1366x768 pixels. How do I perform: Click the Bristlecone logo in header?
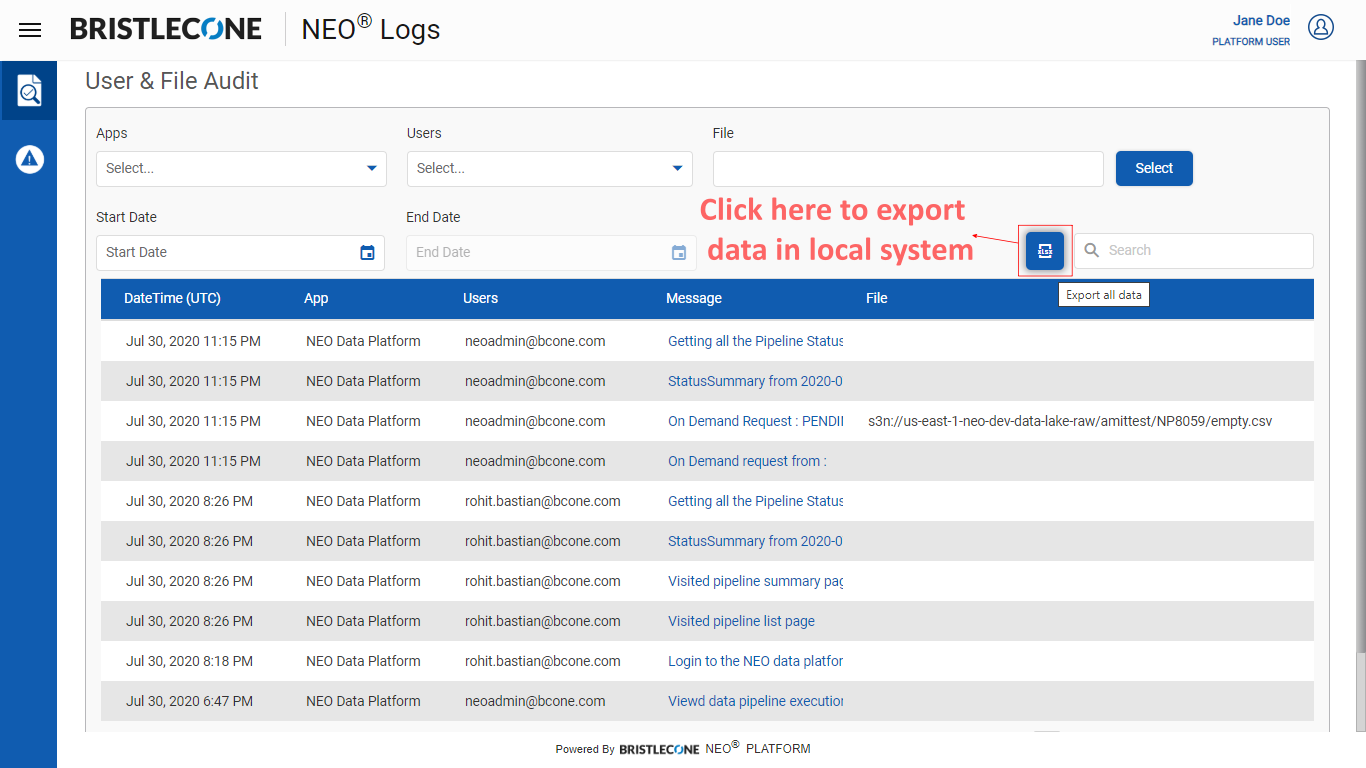(166, 29)
